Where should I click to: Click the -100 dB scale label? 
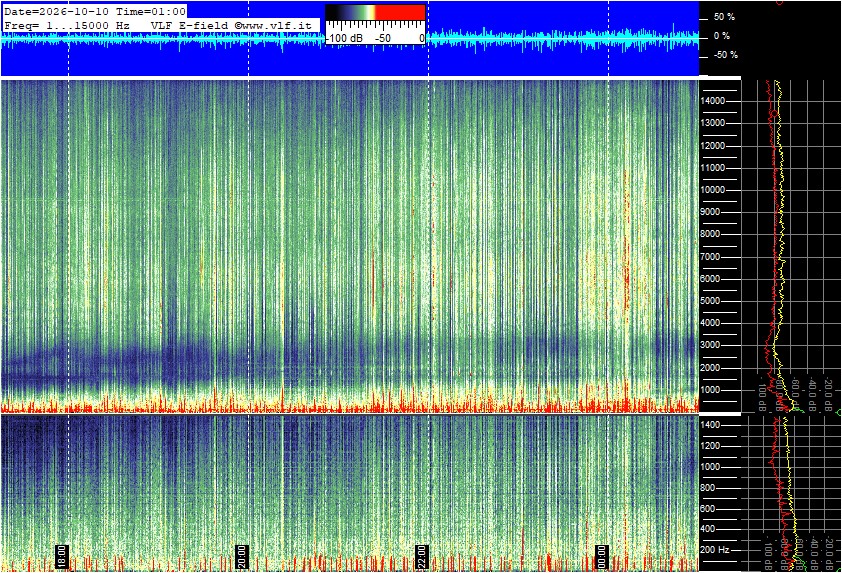click(x=345, y=39)
